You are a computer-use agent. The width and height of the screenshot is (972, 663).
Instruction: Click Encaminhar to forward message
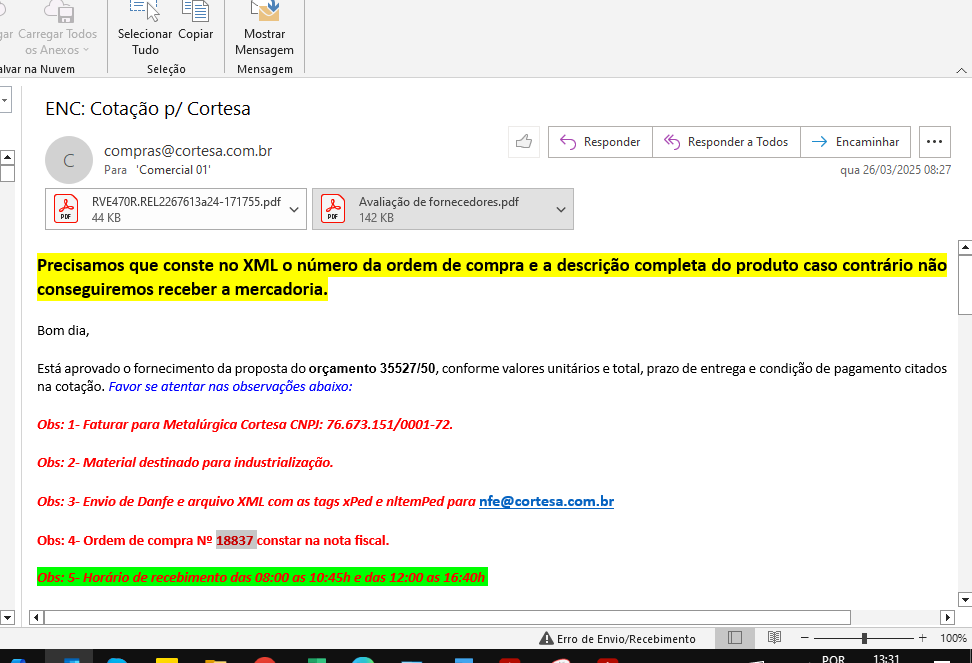[x=857, y=142]
